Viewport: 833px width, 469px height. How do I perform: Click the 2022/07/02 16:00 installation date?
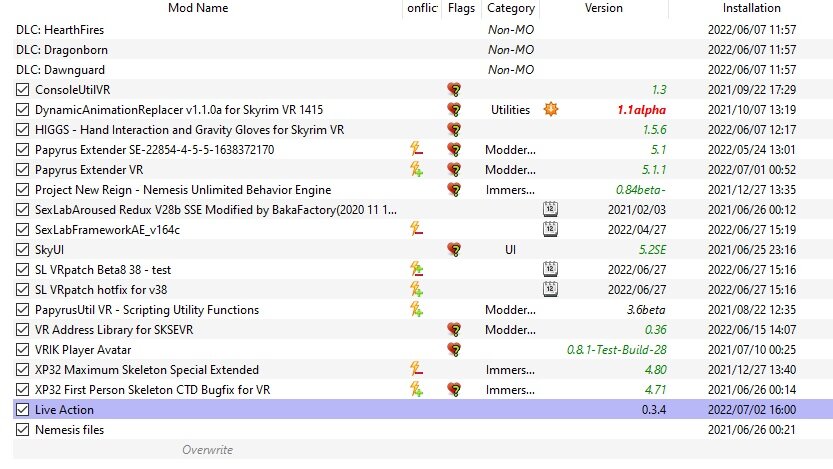pyautogui.click(x=752, y=410)
